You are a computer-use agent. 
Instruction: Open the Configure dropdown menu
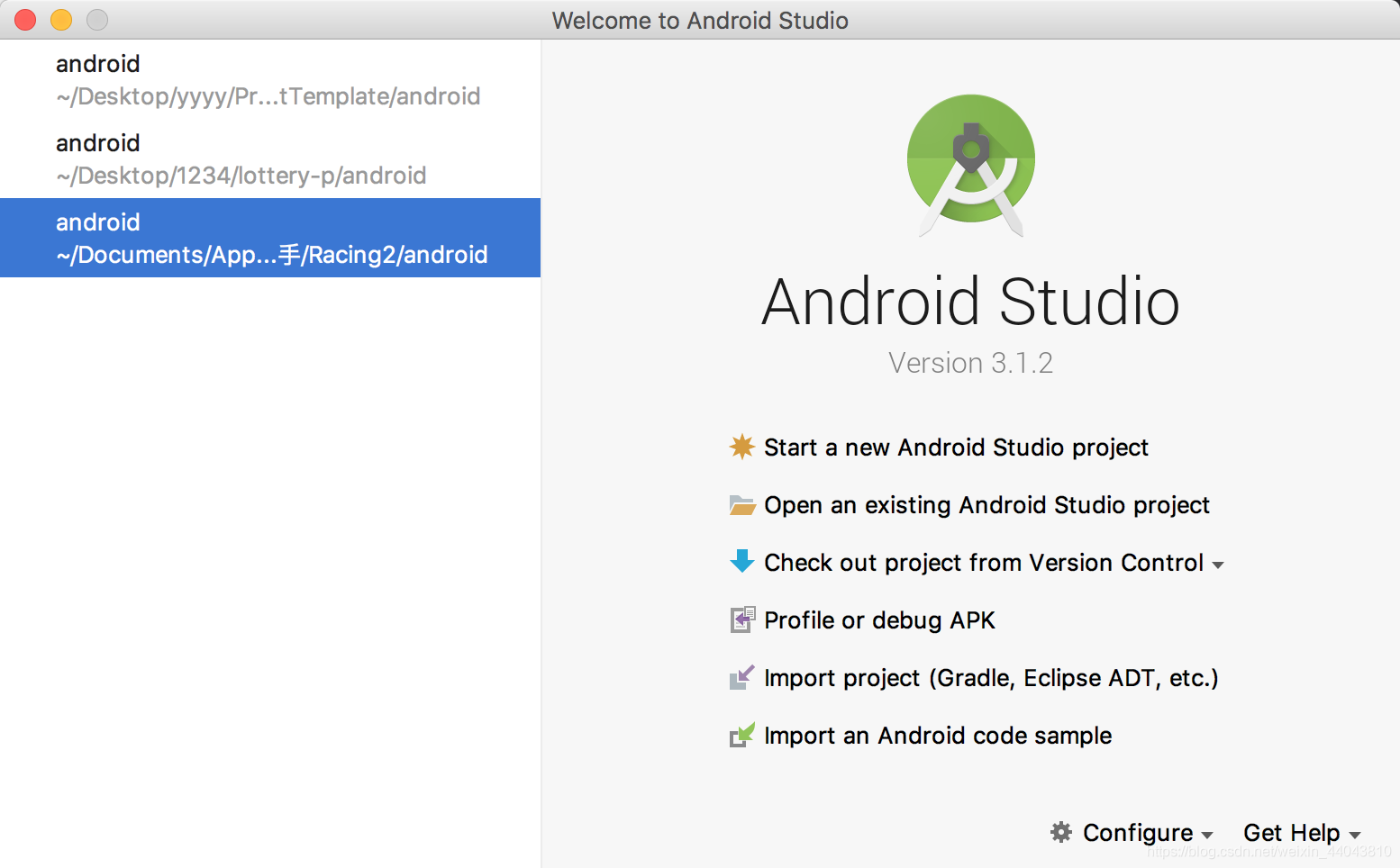pos(1148,833)
